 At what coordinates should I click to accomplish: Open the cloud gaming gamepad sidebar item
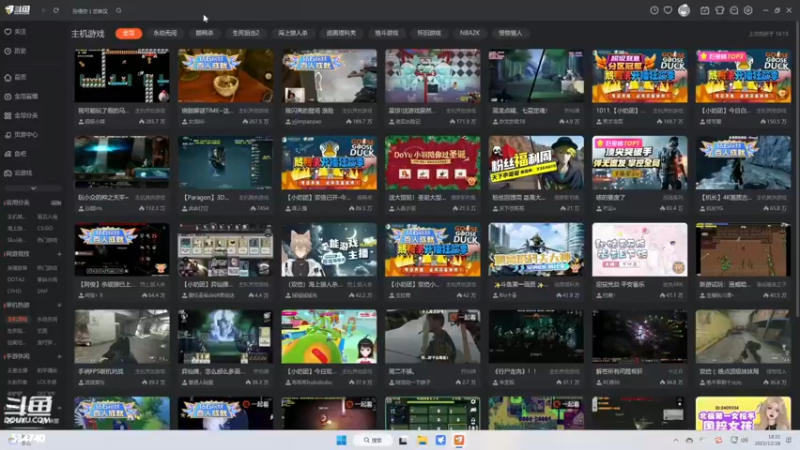pyautogui.click(x=18, y=173)
